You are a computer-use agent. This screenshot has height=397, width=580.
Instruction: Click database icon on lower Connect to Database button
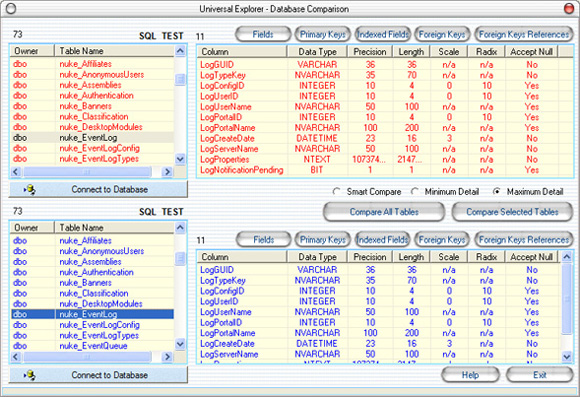click(x=30, y=375)
